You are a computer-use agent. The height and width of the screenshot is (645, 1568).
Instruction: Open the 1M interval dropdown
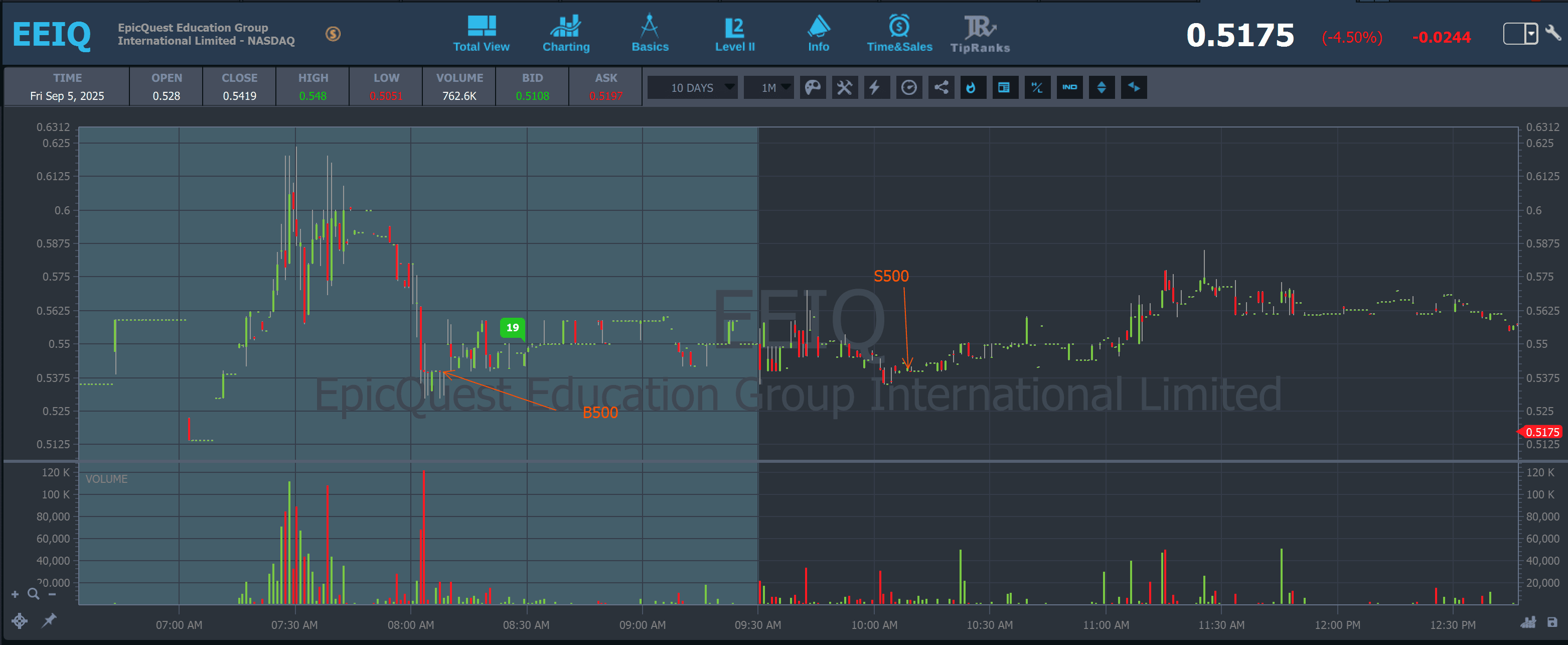click(x=769, y=88)
